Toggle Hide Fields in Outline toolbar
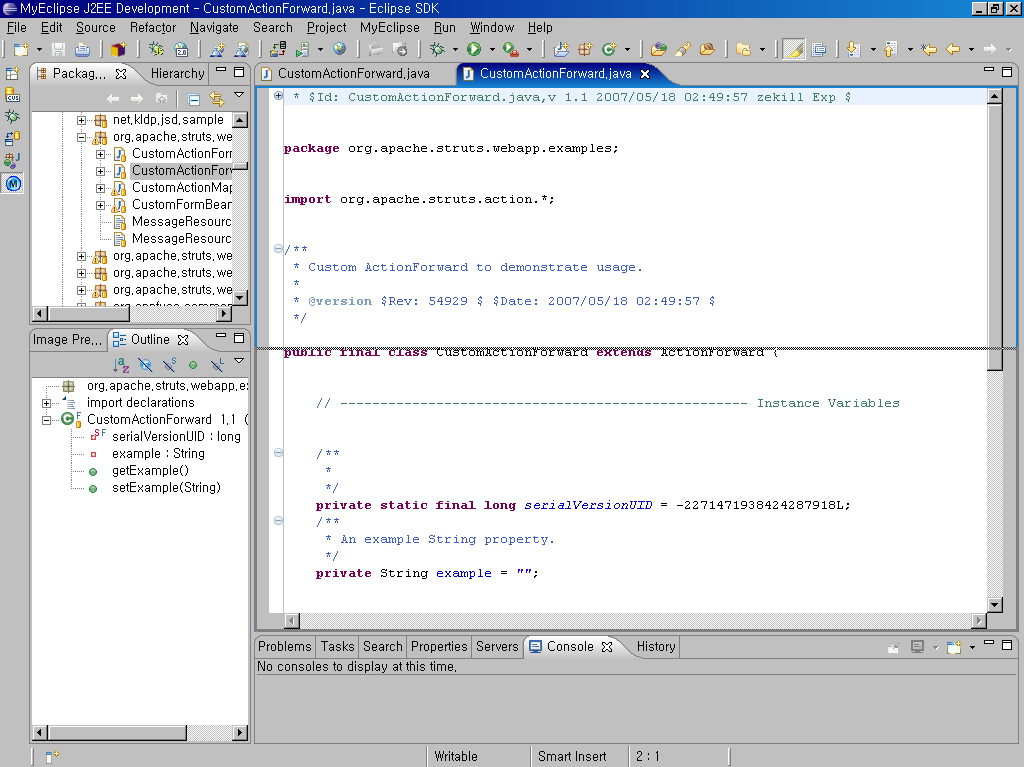 click(x=145, y=365)
